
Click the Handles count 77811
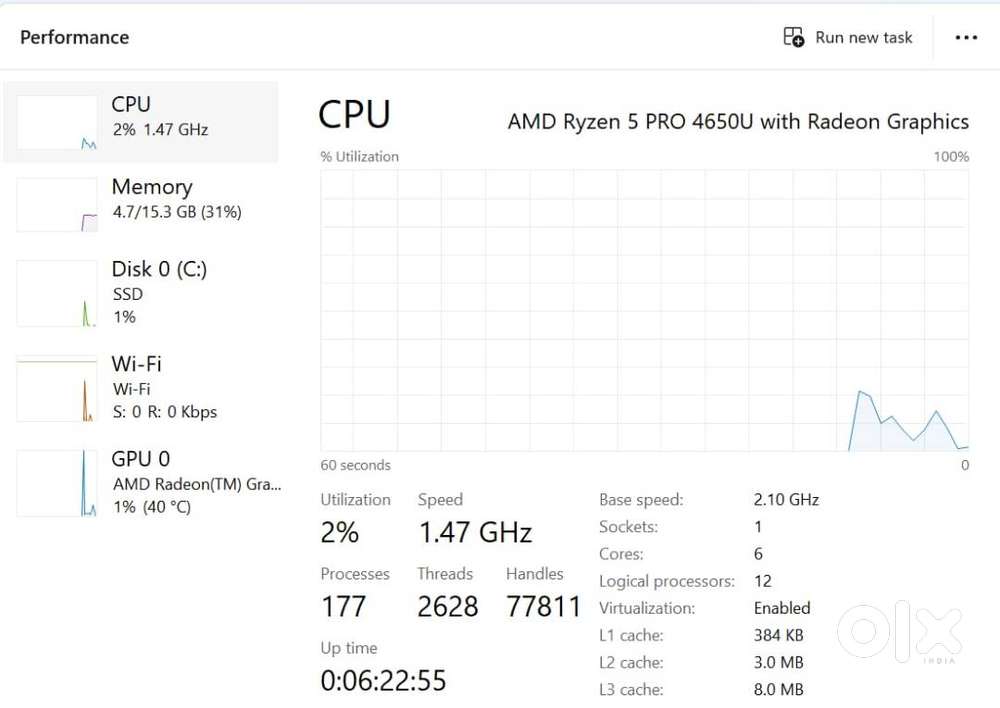(544, 606)
